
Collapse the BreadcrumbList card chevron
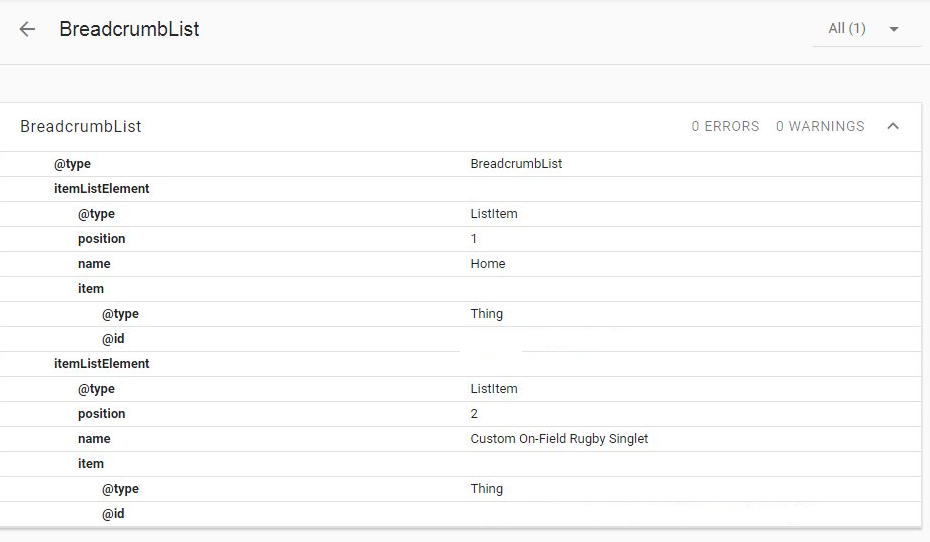[893, 126]
